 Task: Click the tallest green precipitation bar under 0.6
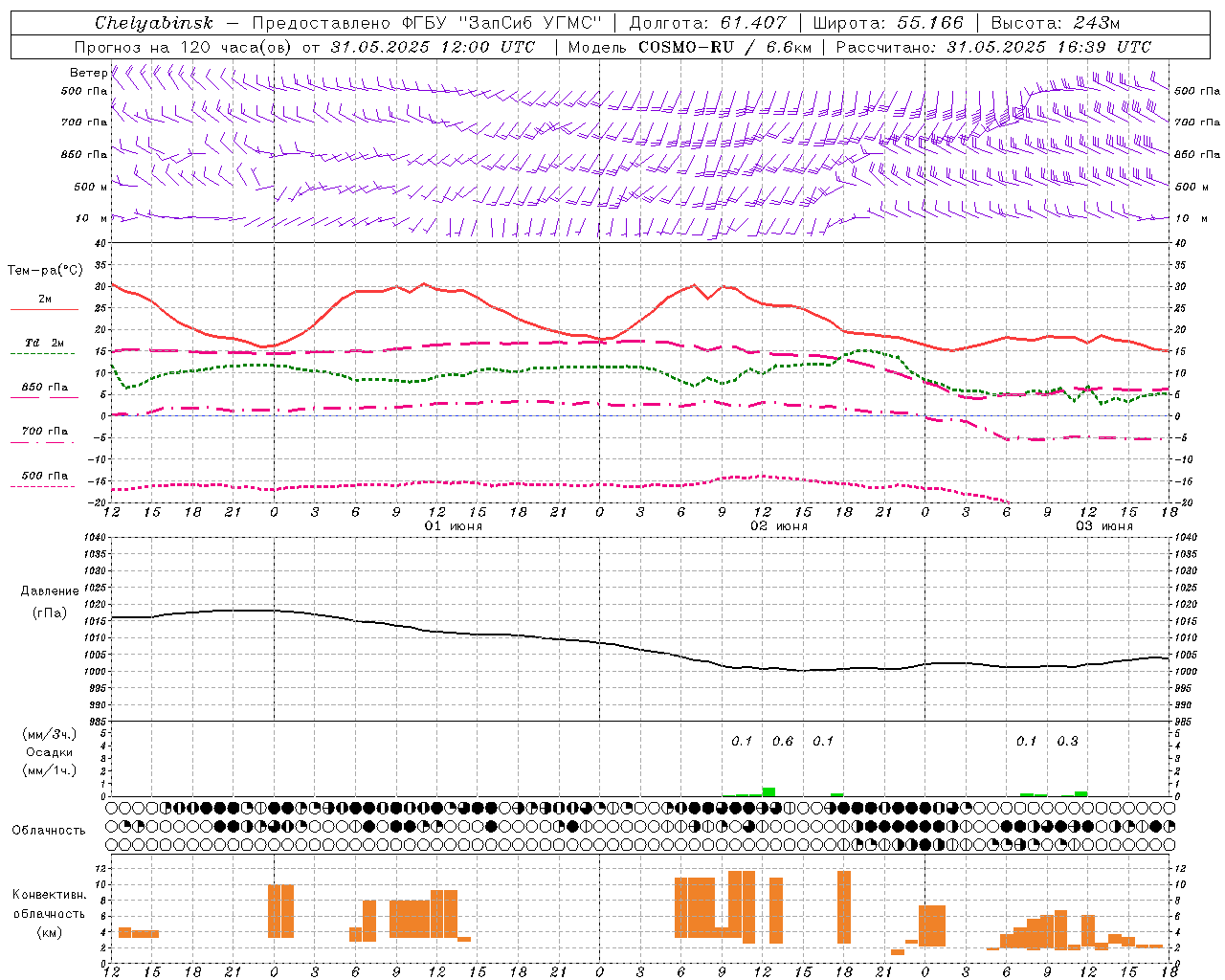pos(768,792)
